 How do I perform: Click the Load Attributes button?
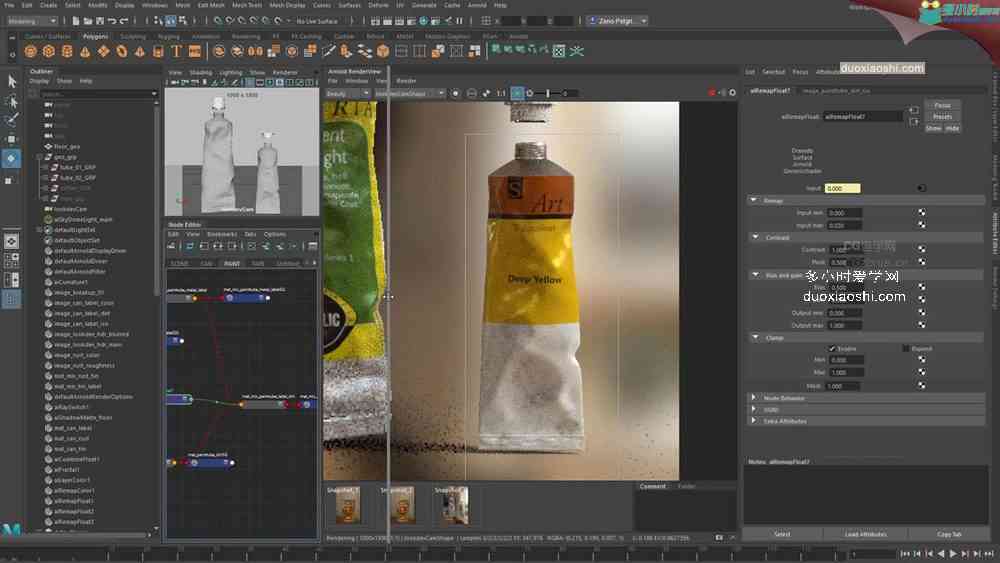[865, 534]
